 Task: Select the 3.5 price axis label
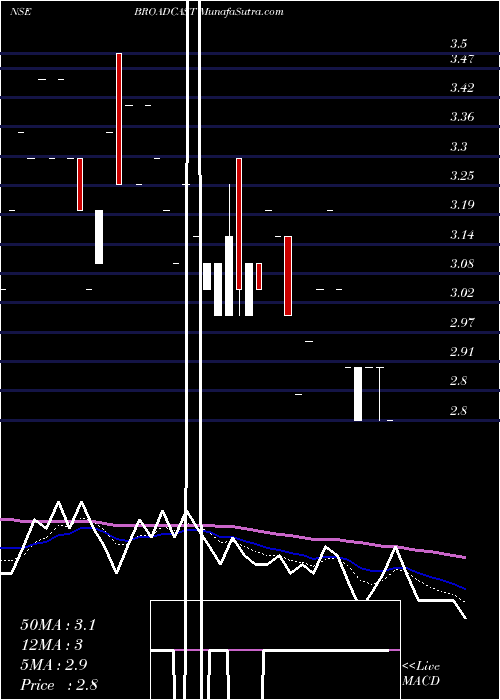pos(458,44)
